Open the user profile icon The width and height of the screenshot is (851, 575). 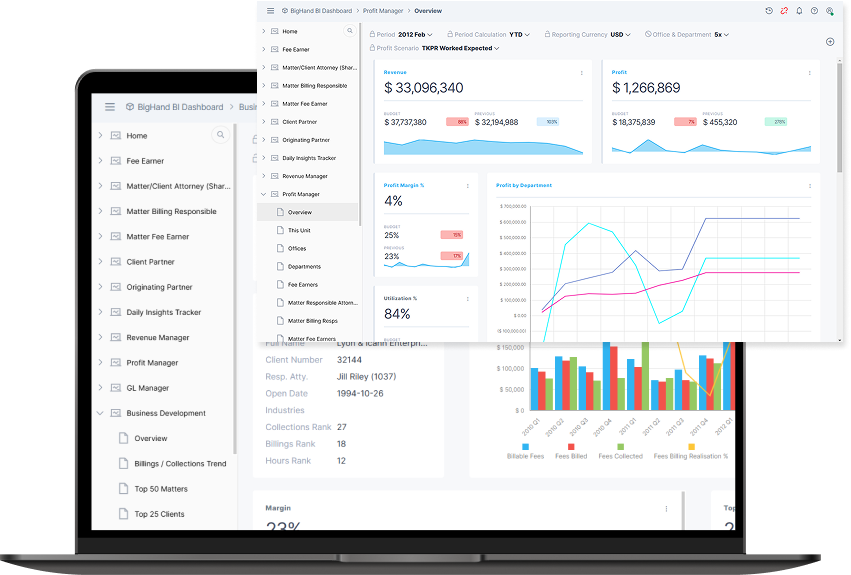(830, 11)
